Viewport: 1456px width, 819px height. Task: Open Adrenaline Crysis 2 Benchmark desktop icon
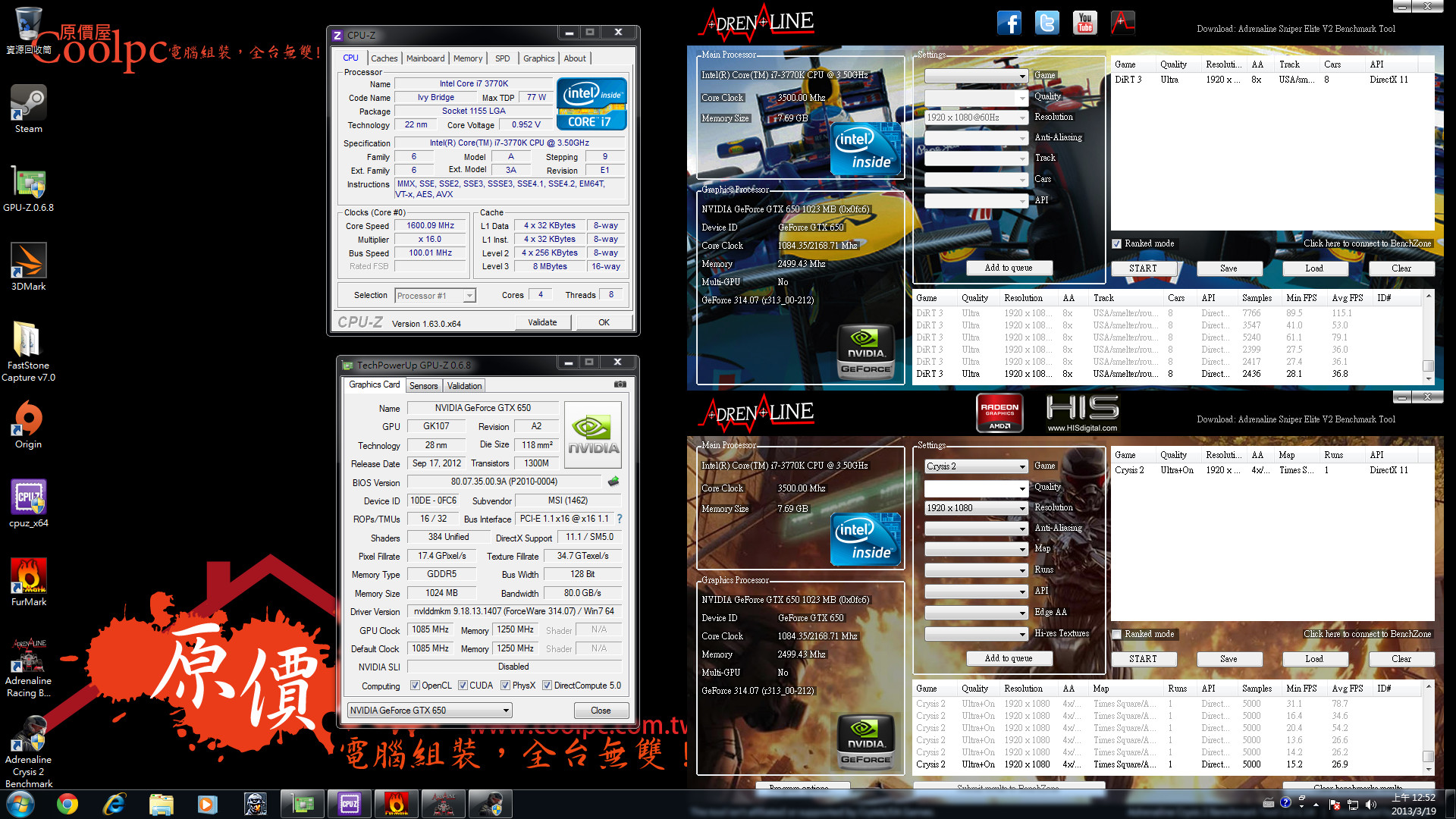[x=28, y=752]
